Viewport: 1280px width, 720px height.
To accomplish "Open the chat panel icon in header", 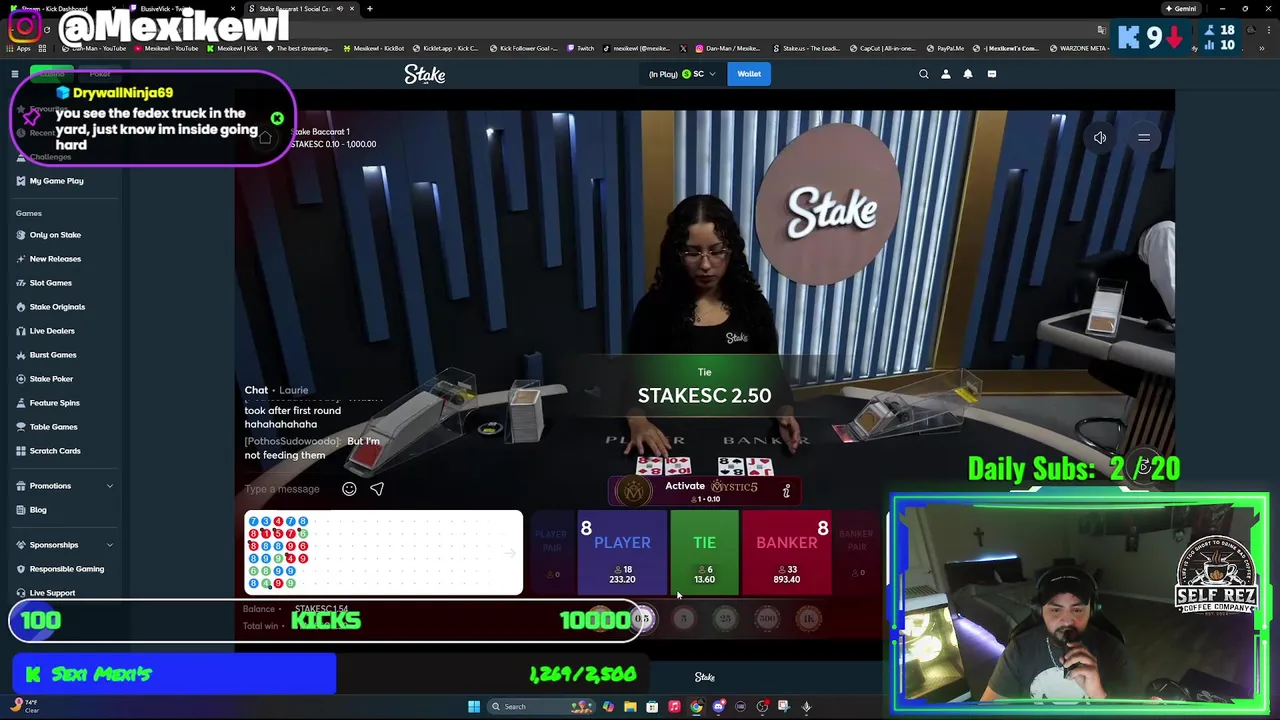I will pos(992,74).
